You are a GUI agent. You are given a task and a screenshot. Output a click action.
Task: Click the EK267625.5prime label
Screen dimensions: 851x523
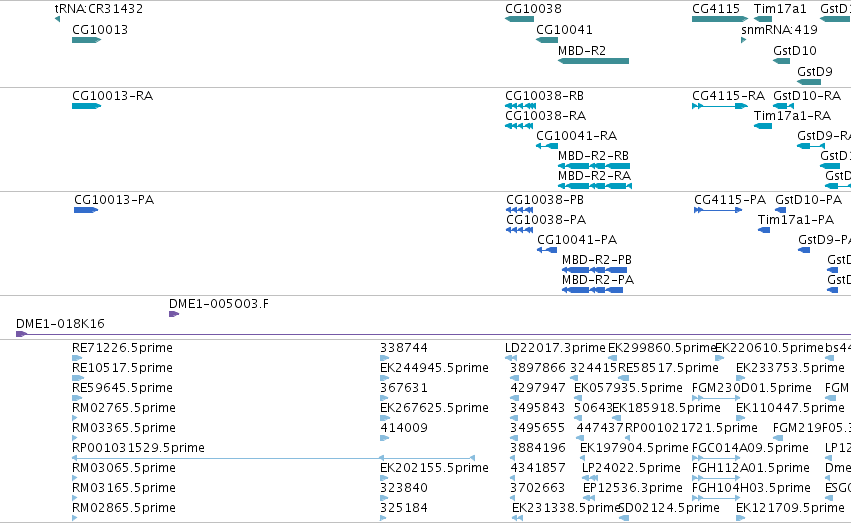(x=434, y=408)
